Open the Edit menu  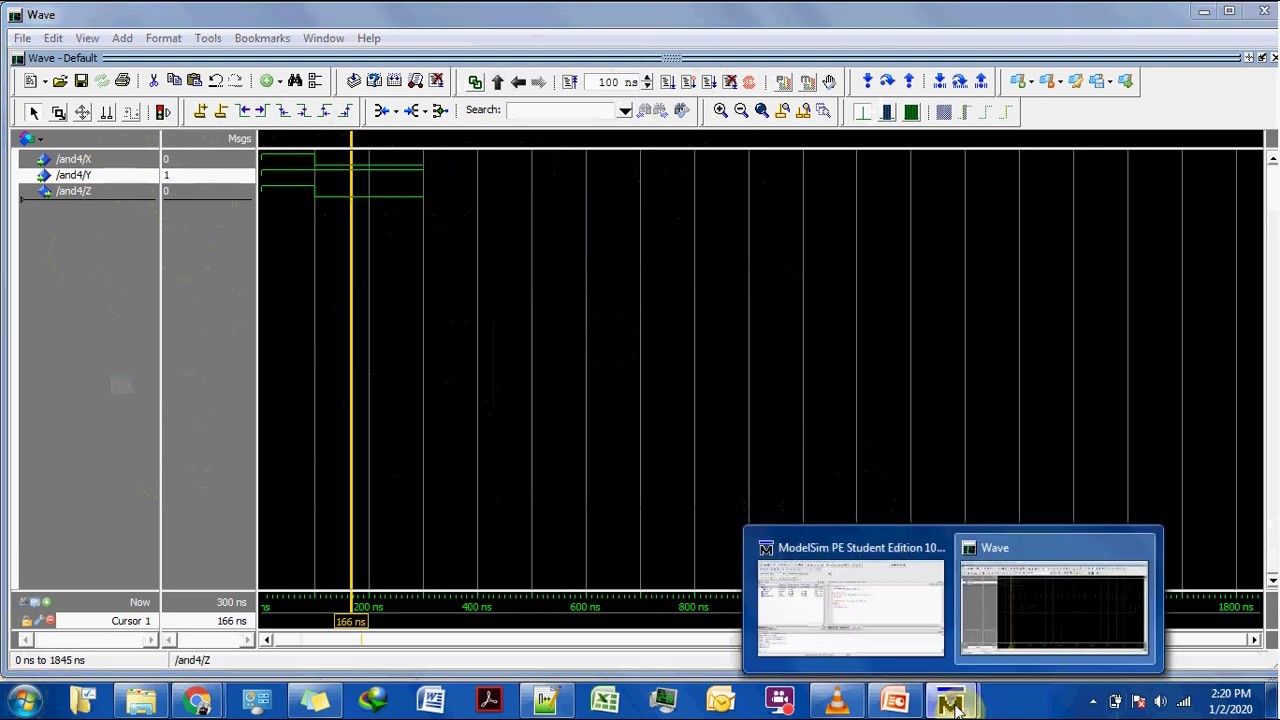53,38
